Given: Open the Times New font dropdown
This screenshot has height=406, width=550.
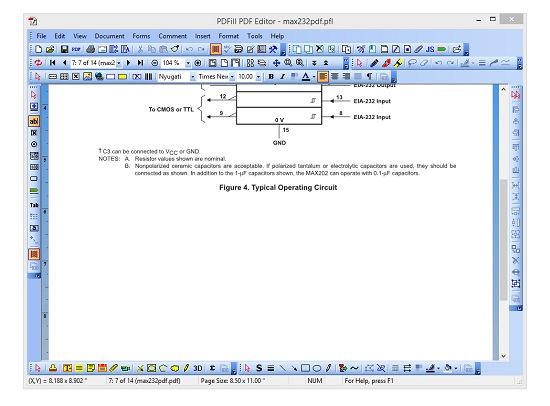Looking at the screenshot, I should coord(232,76).
